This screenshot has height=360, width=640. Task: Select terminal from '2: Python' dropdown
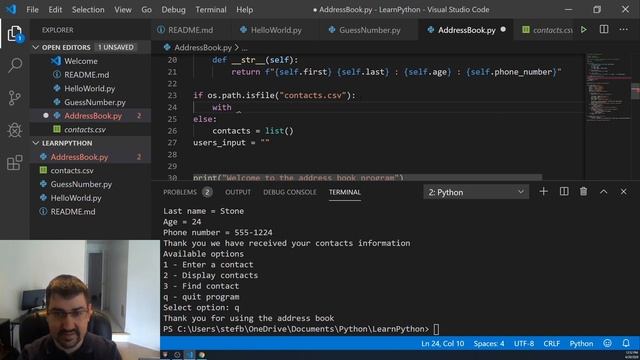click(476, 192)
